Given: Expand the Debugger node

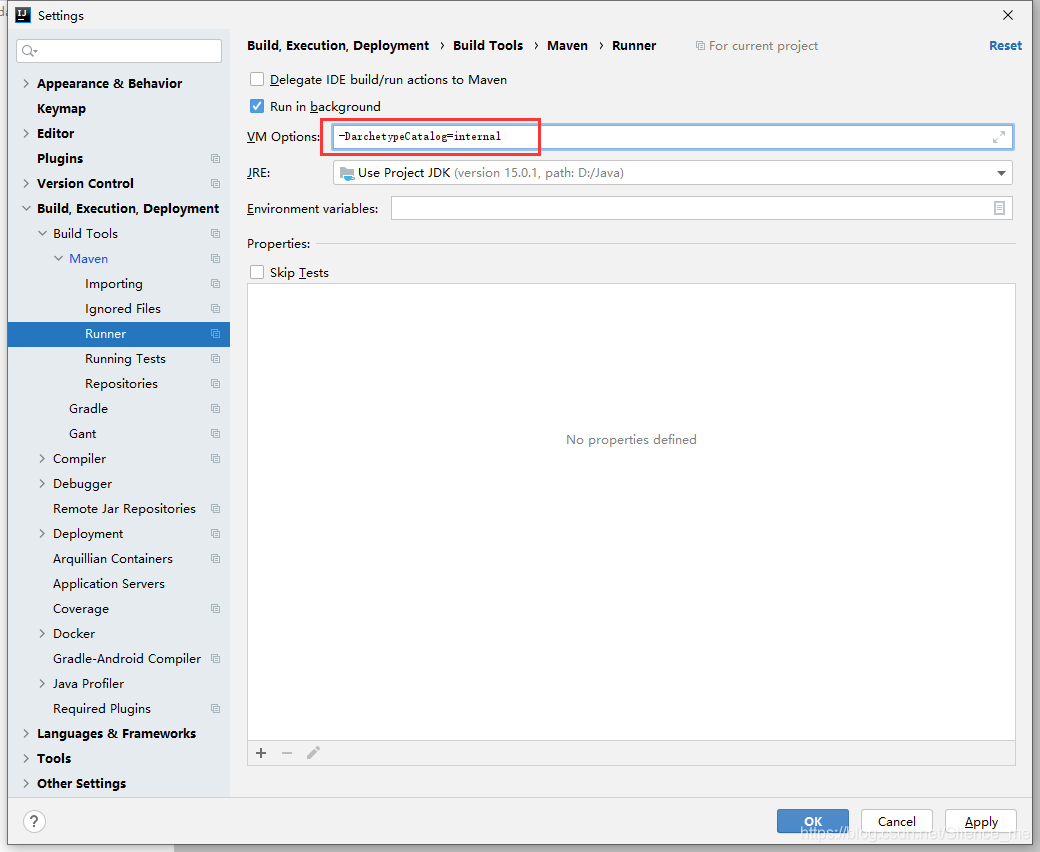Looking at the screenshot, I should [42, 484].
